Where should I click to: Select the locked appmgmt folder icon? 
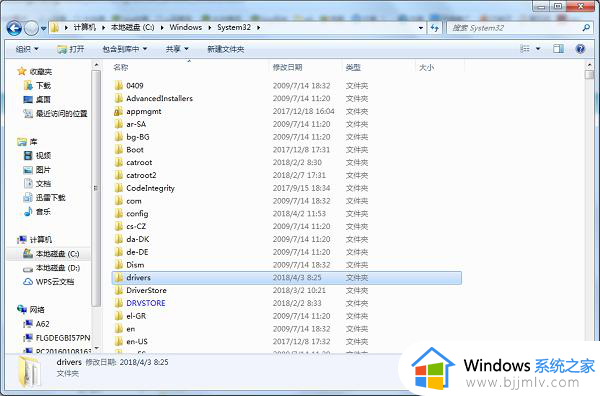(119, 111)
